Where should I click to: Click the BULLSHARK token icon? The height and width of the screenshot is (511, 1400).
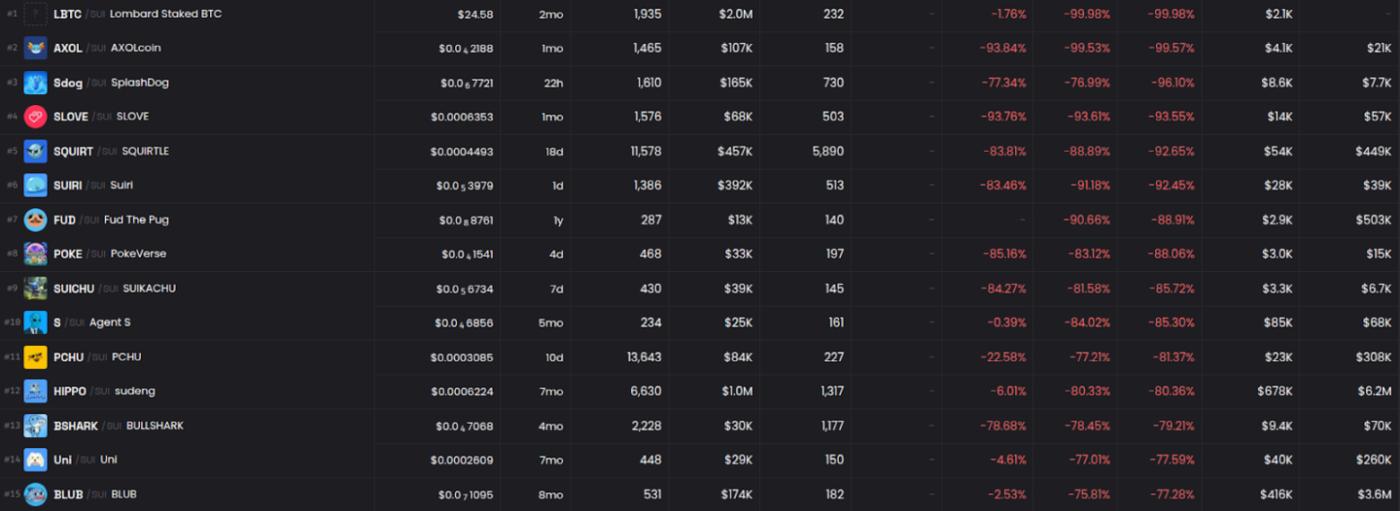pos(35,426)
